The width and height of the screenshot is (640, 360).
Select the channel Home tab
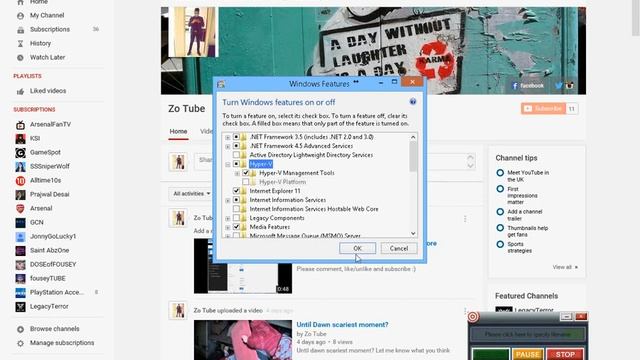pyautogui.click(x=178, y=131)
